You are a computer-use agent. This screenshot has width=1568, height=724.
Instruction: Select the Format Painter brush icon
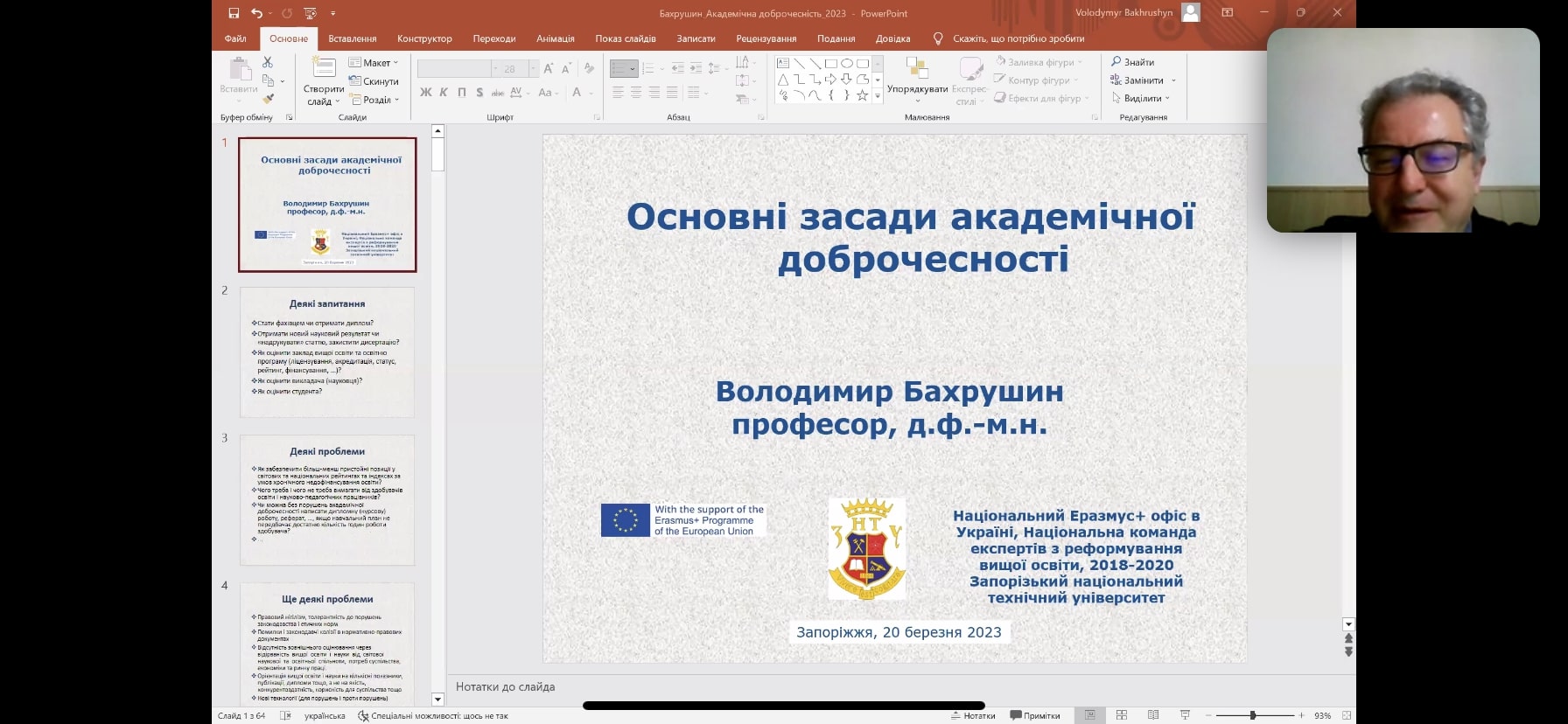point(268,98)
